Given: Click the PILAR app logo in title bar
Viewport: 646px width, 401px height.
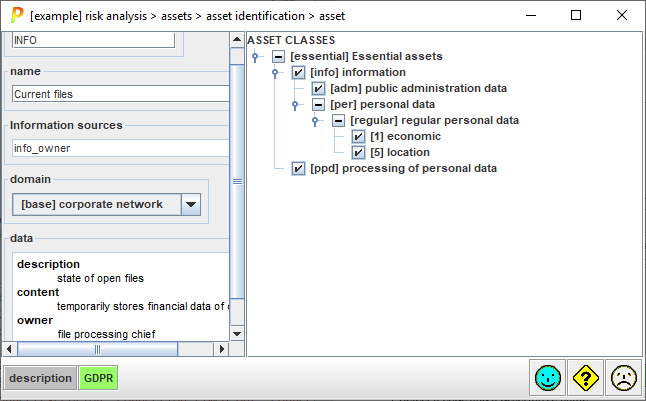Looking at the screenshot, I should coord(16,15).
